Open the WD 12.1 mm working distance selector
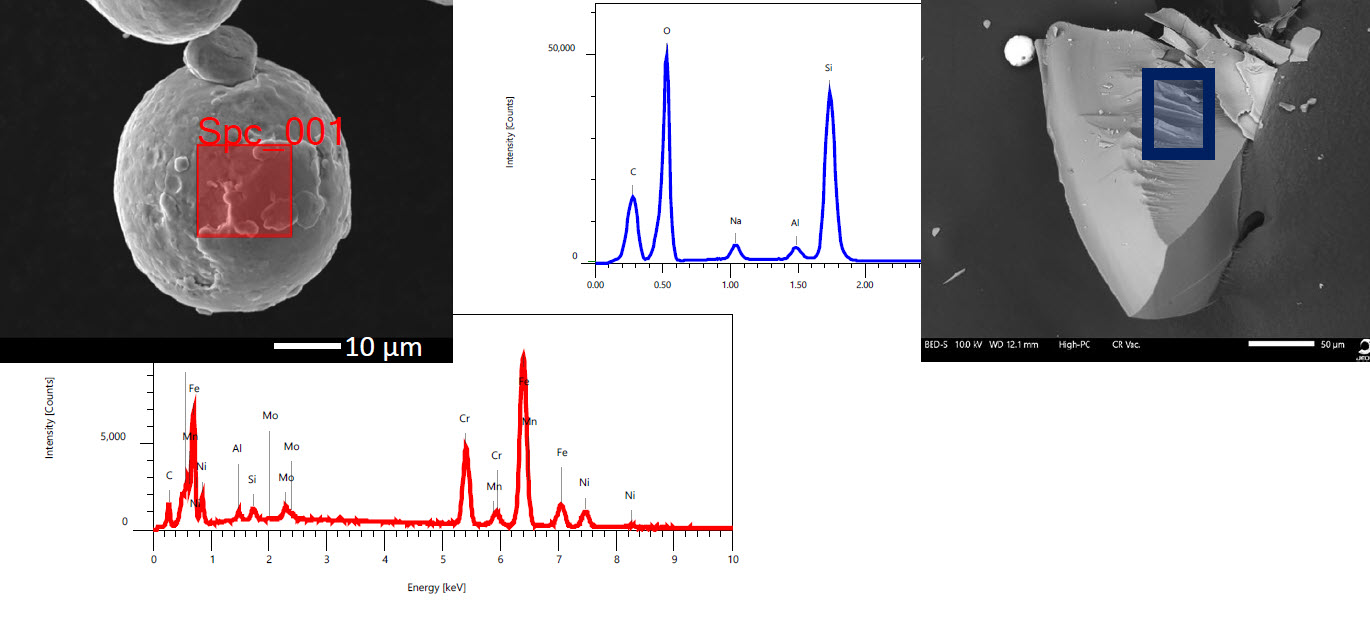The image size is (1370, 620). [x=1015, y=344]
